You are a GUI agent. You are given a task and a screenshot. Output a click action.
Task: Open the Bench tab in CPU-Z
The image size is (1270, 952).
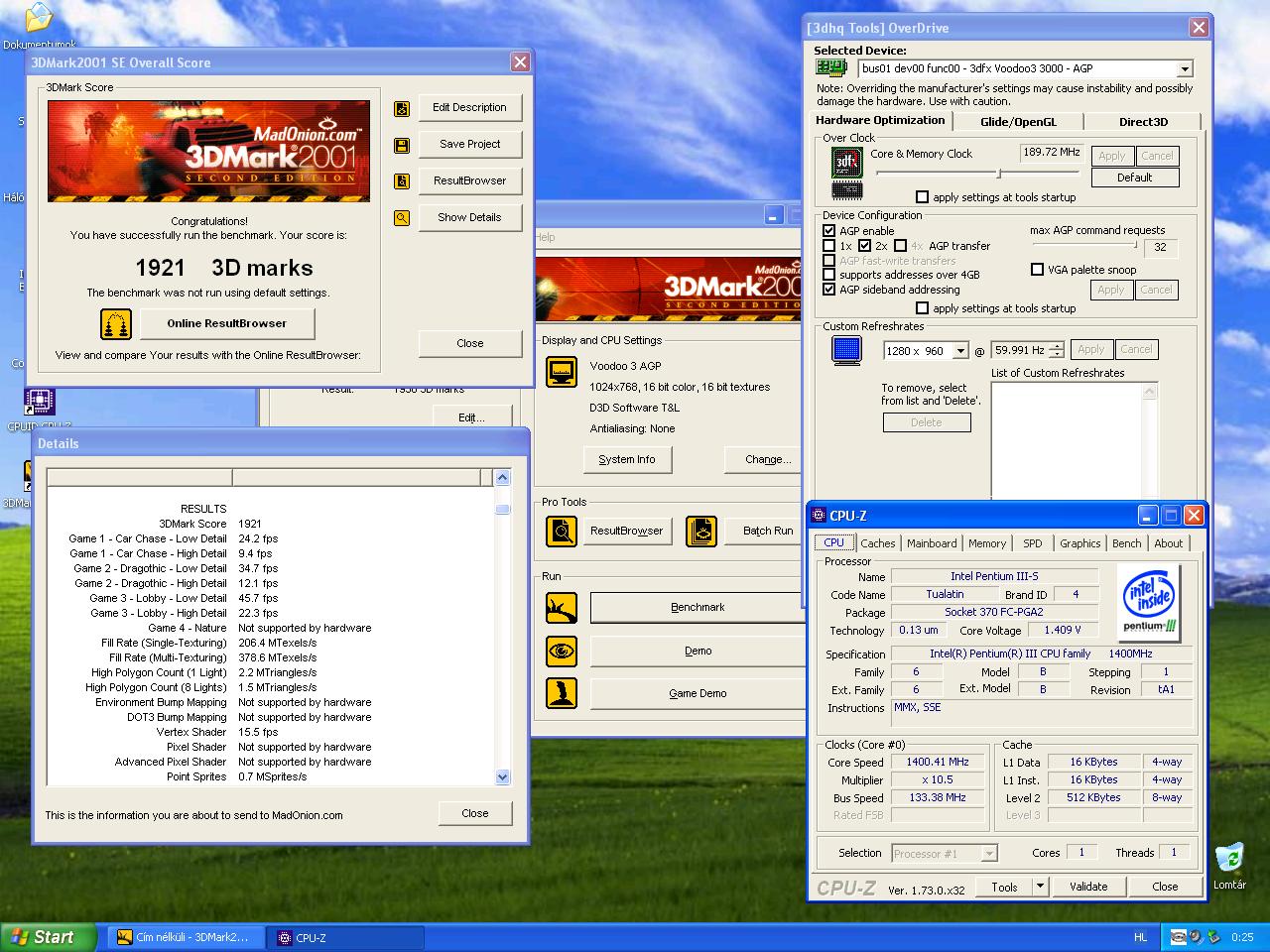point(1127,543)
